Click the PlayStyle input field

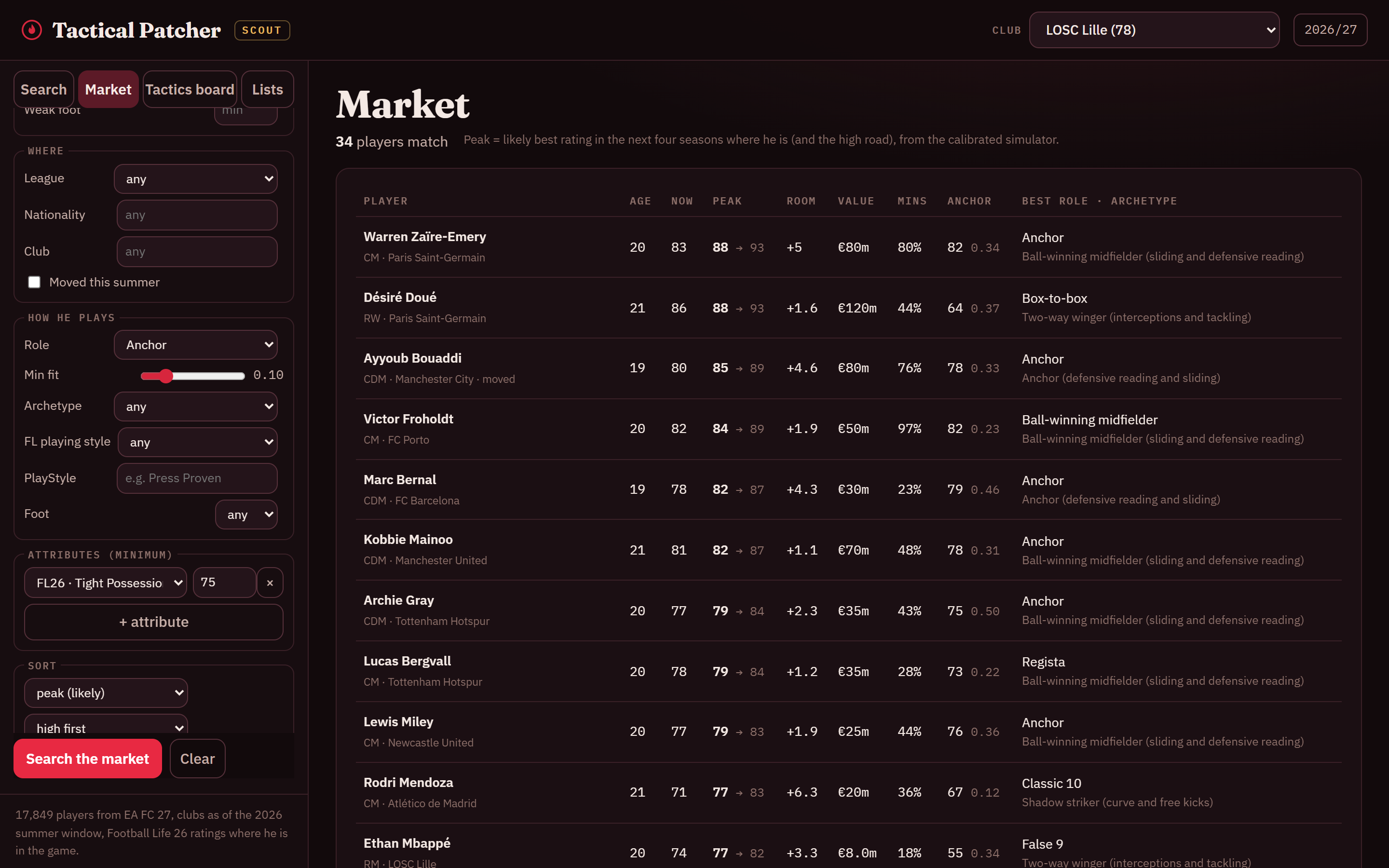pyautogui.click(x=197, y=478)
